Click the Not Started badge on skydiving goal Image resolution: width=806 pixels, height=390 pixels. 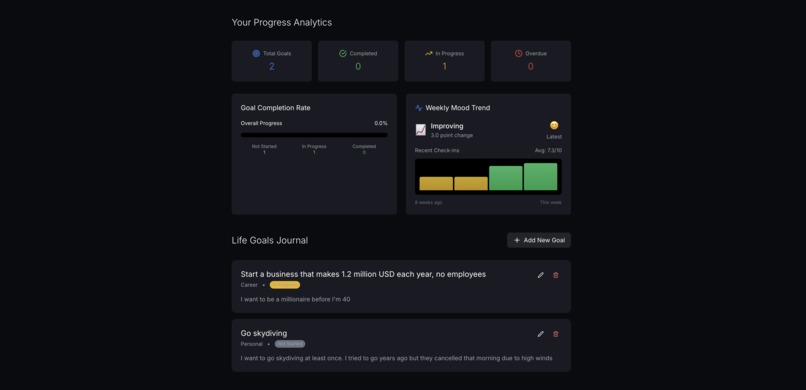[x=290, y=344]
